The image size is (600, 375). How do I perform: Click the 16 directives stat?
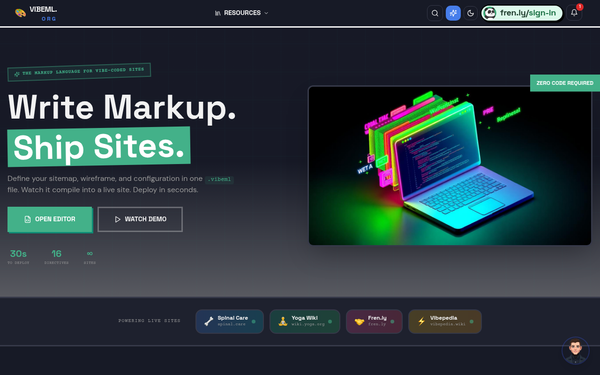(x=56, y=257)
